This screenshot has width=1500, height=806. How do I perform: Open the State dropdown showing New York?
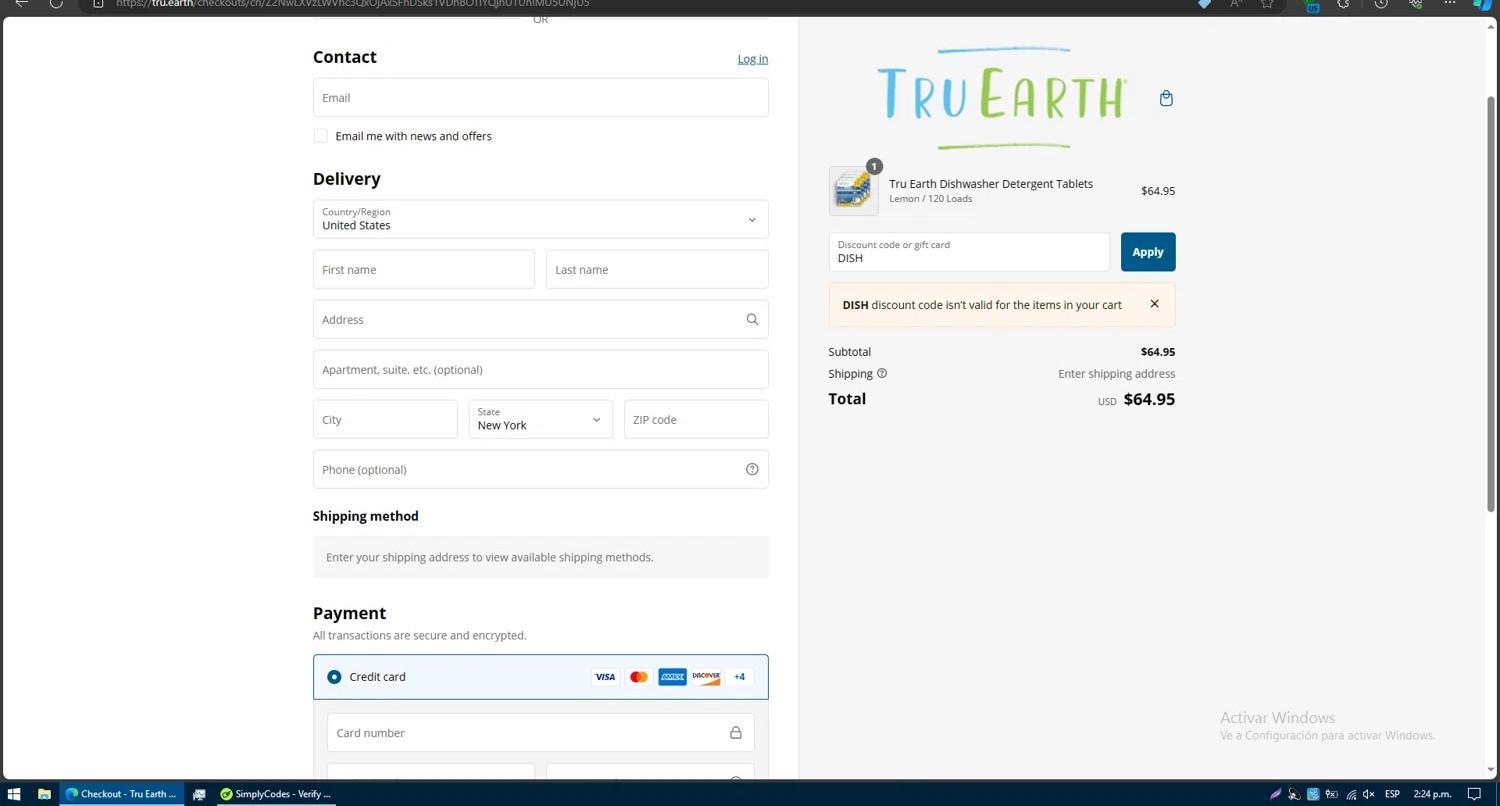(x=541, y=420)
